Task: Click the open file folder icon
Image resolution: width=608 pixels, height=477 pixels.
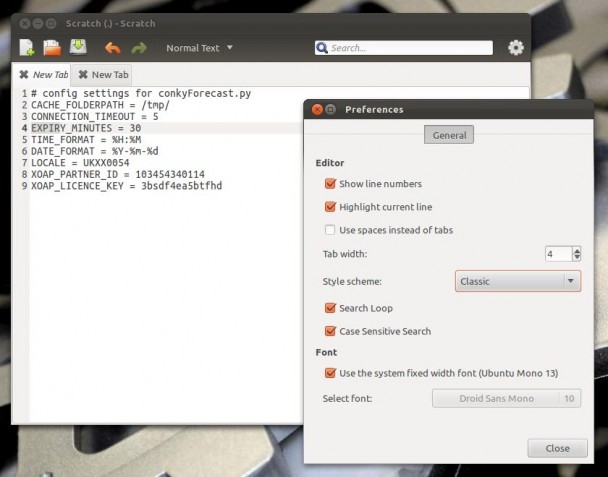Action: [53, 47]
